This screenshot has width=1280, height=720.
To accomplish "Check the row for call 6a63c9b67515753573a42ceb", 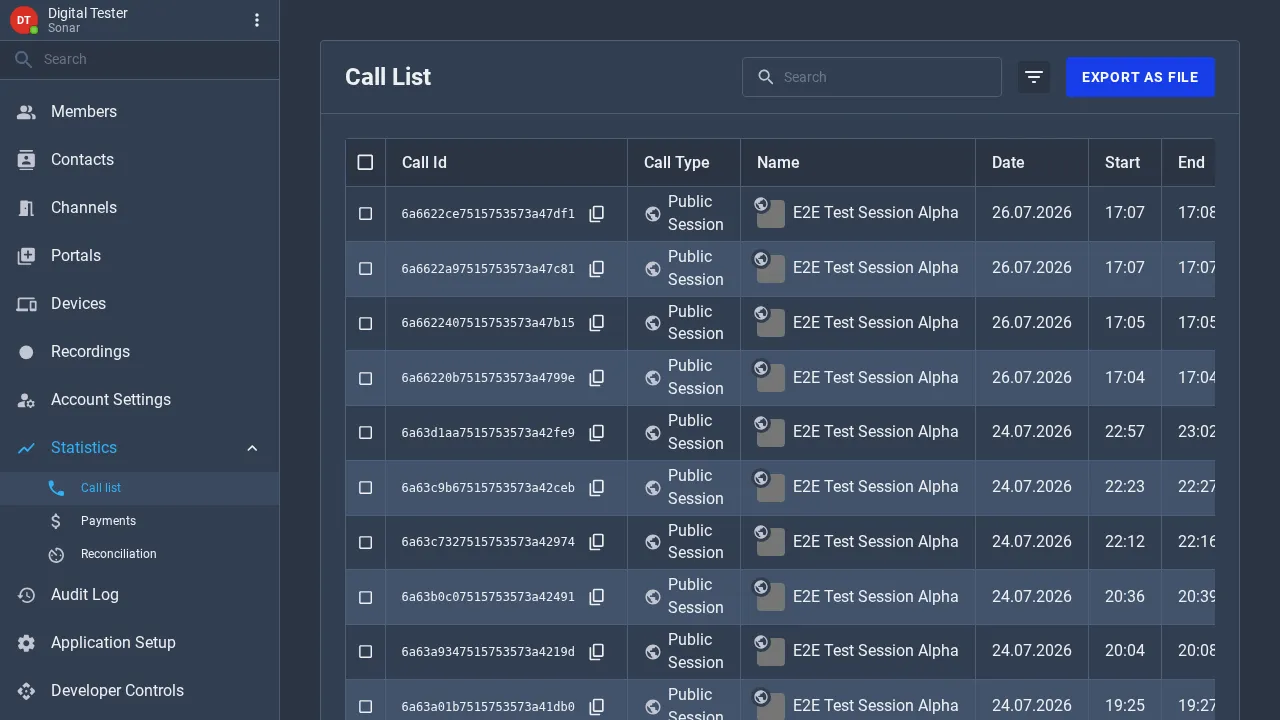I will [365, 488].
